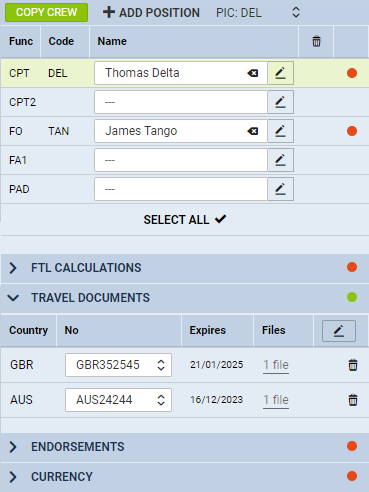Click the James Tango name field

click(x=181, y=131)
